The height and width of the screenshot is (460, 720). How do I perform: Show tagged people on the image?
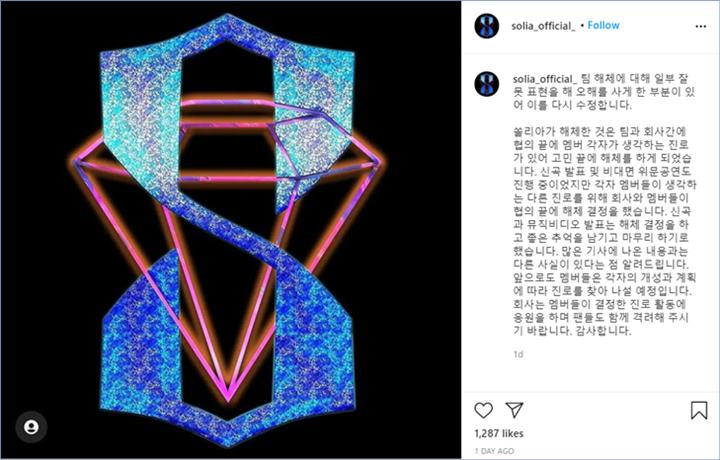31,427
